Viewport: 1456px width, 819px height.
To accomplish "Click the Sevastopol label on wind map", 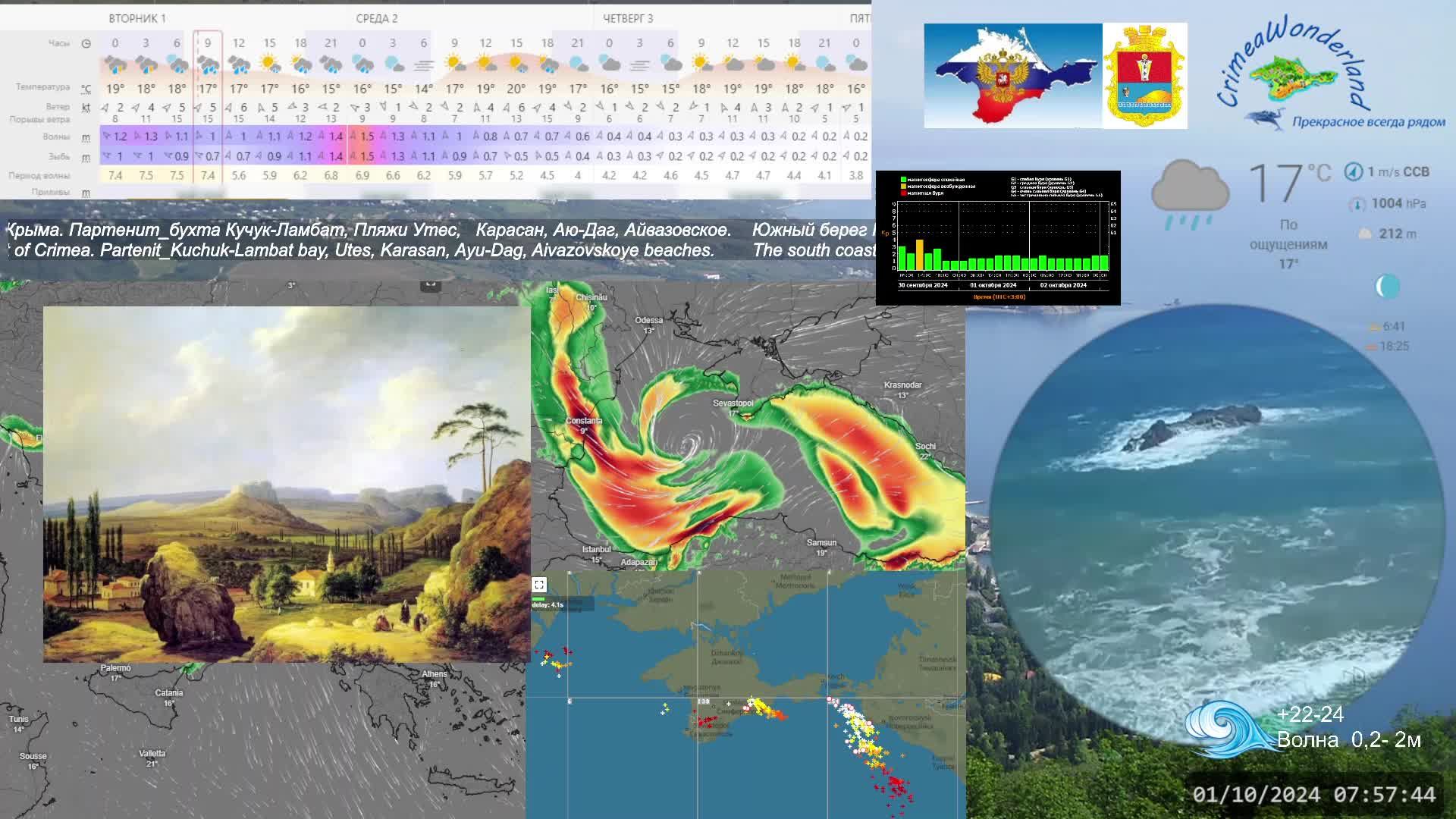I will coord(733,403).
